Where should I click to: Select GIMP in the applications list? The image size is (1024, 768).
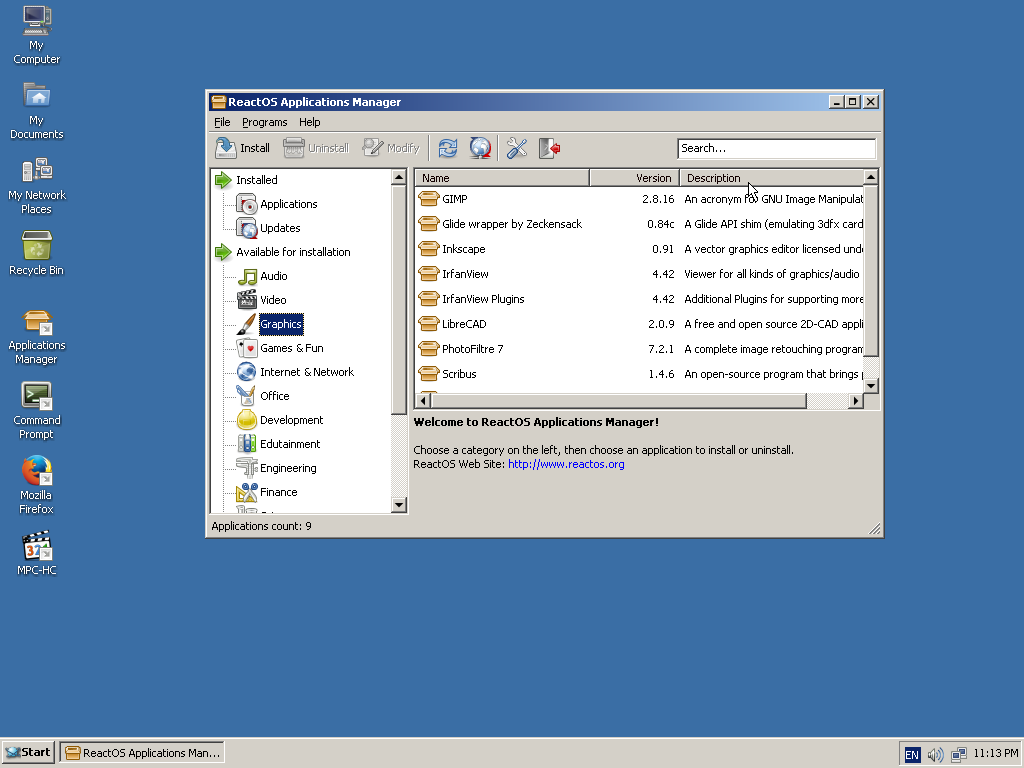click(x=453, y=198)
